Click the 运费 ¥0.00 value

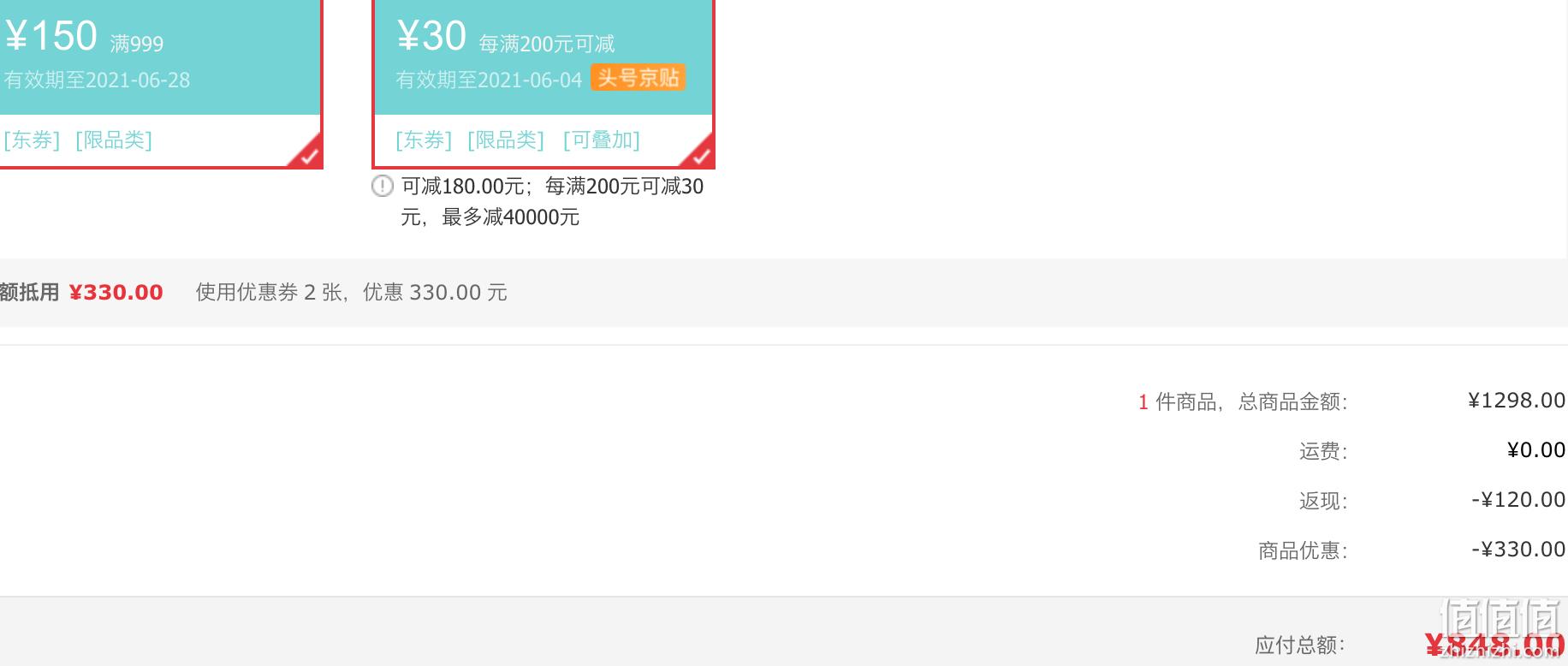click(x=1536, y=450)
